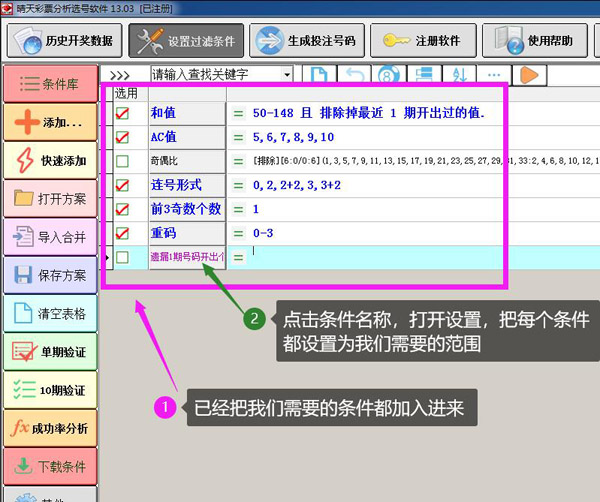
Task: Open the search keyword dropdown arrow
Action: pyautogui.click(x=288, y=75)
